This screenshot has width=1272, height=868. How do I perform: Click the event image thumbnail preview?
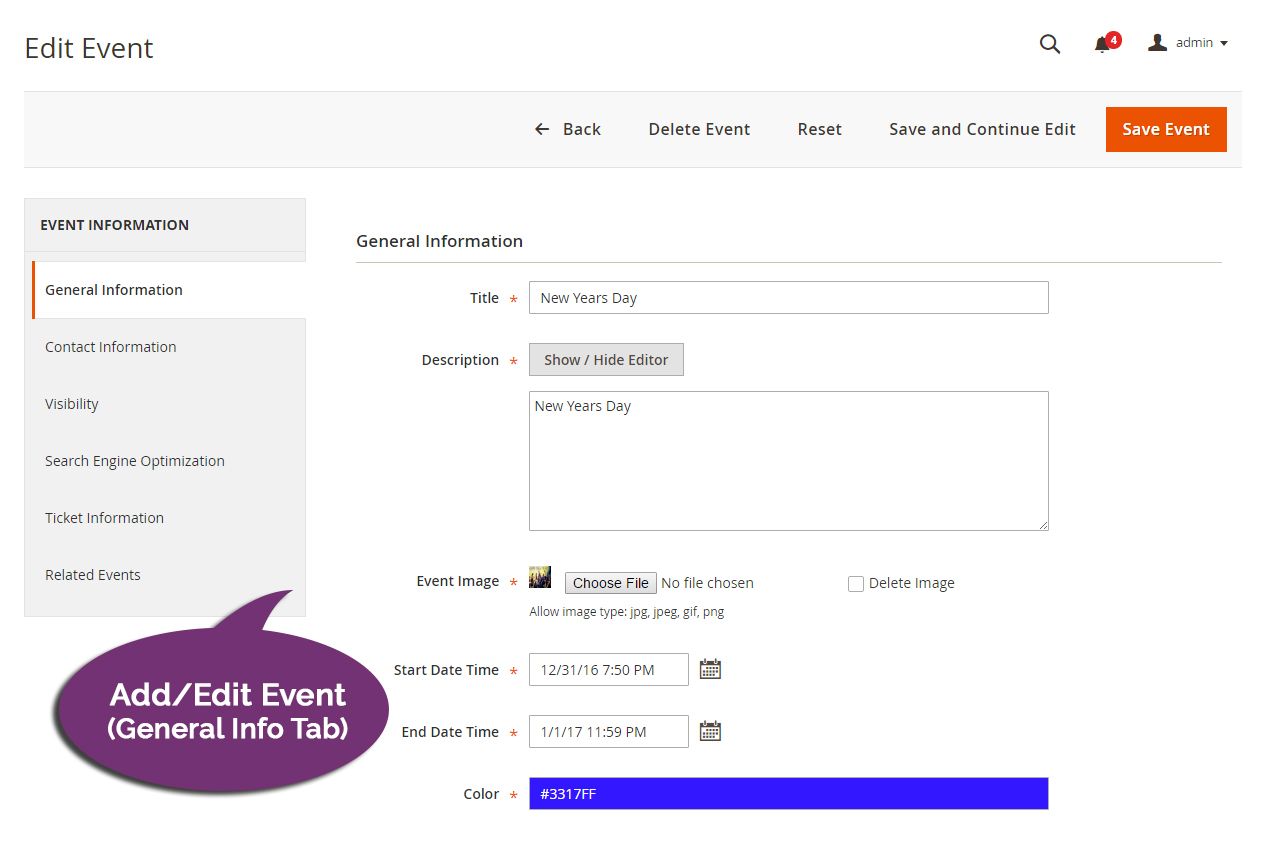point(540,576)
